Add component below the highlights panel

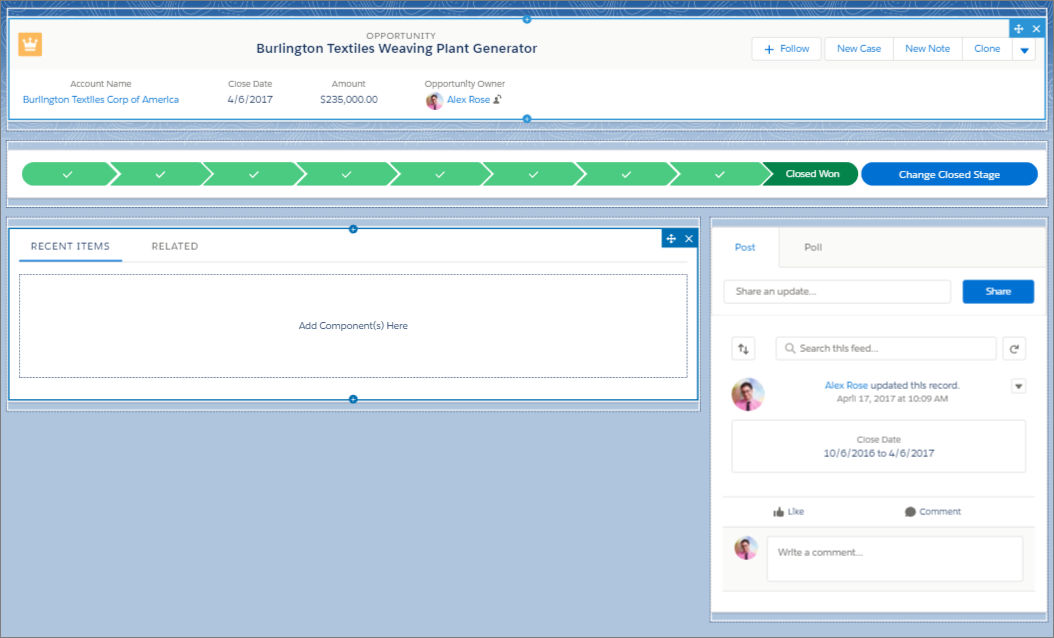[x=527, y=119]
